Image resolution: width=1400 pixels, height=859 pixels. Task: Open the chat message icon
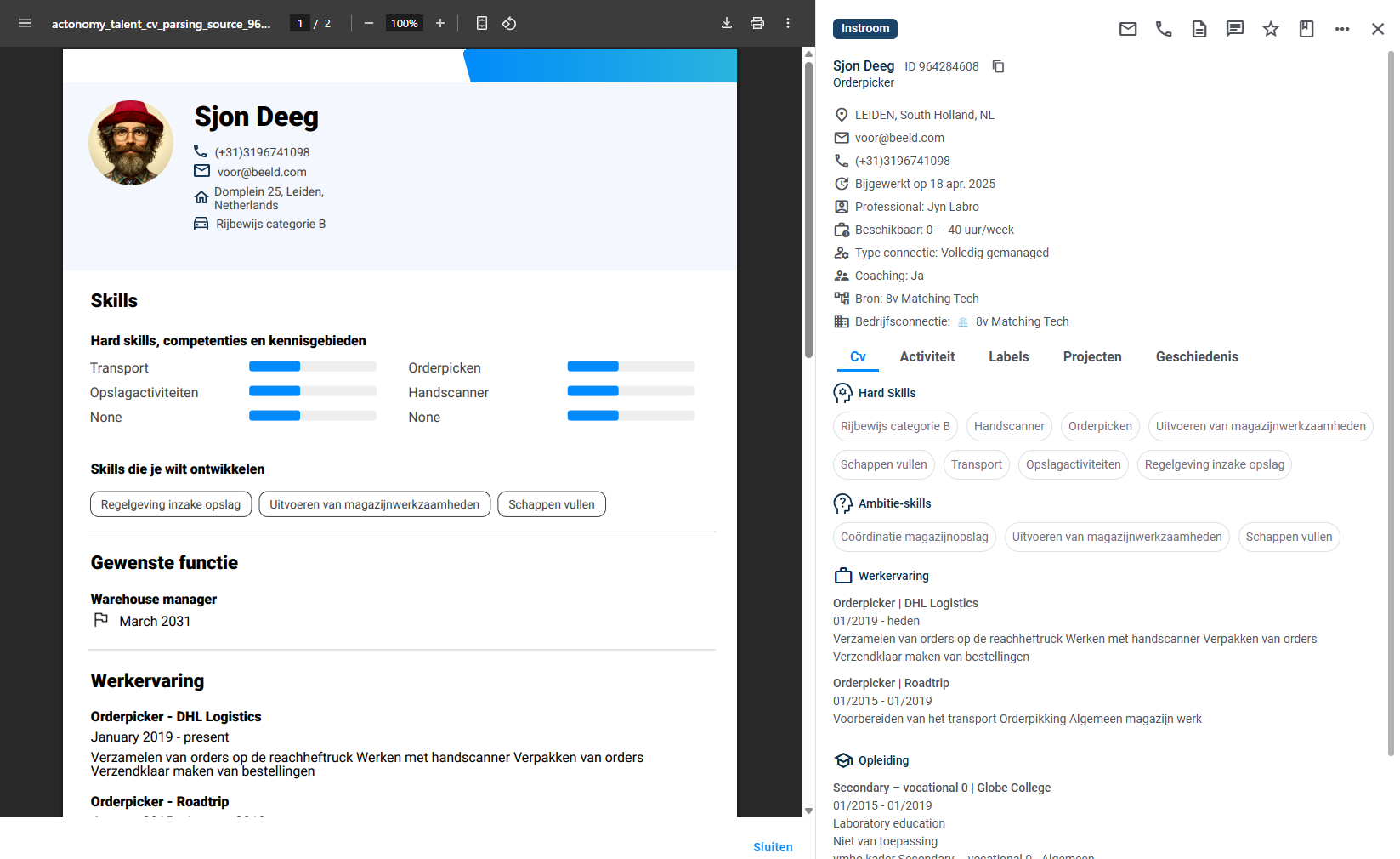pyautogui.click(x=1235, y=29)
